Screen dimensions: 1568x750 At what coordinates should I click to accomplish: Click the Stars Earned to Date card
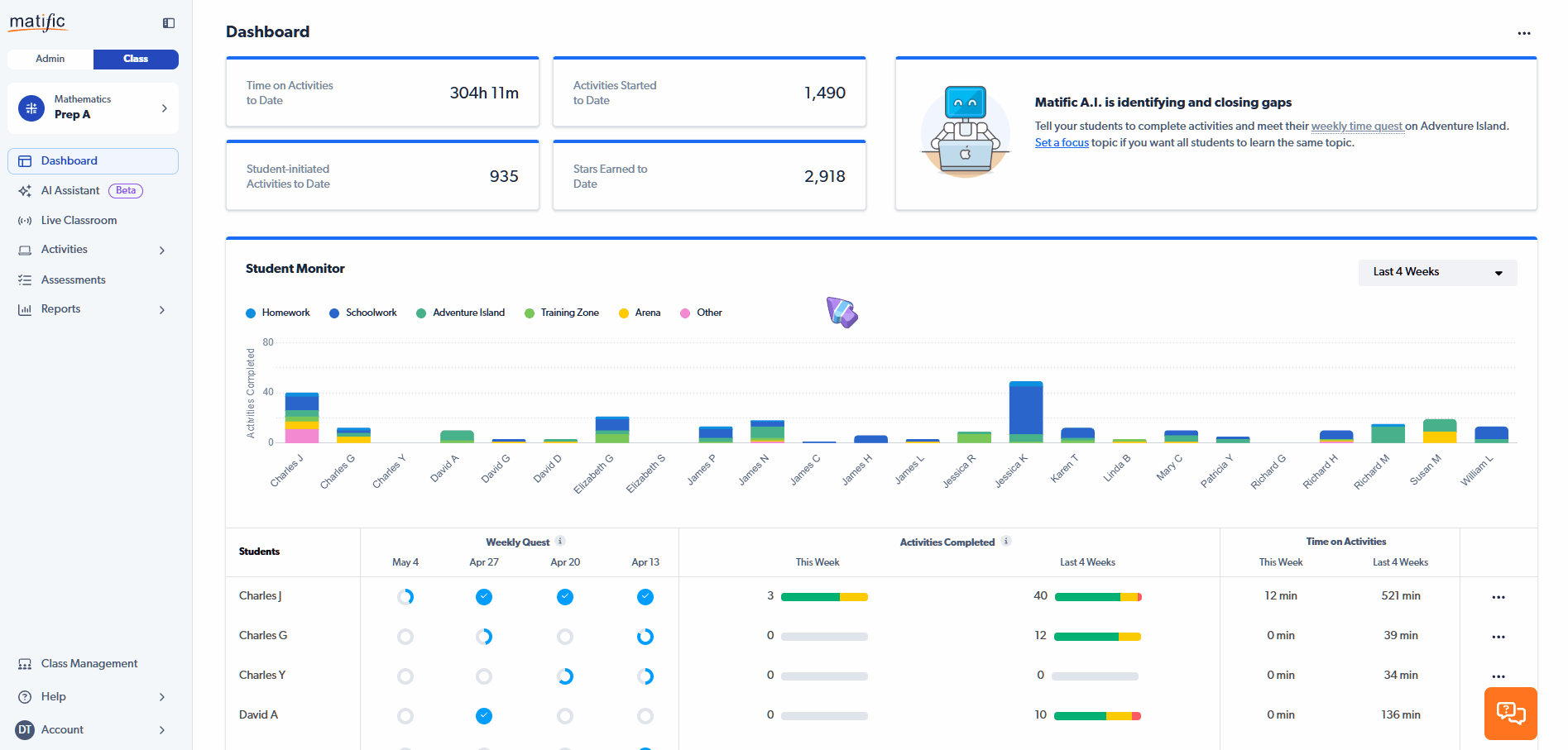[x=709, y=175]
